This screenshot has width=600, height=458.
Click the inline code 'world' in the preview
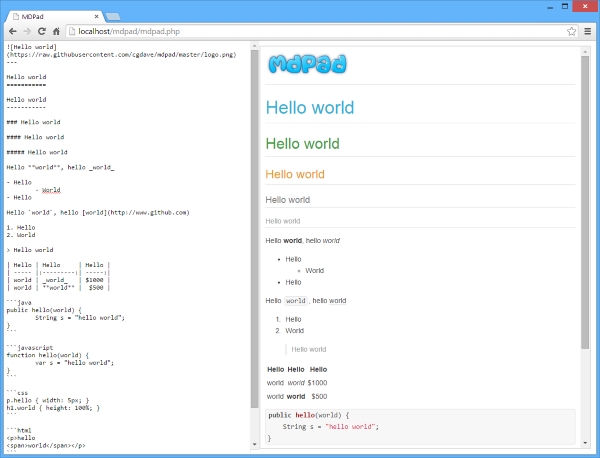pos(296,301)
